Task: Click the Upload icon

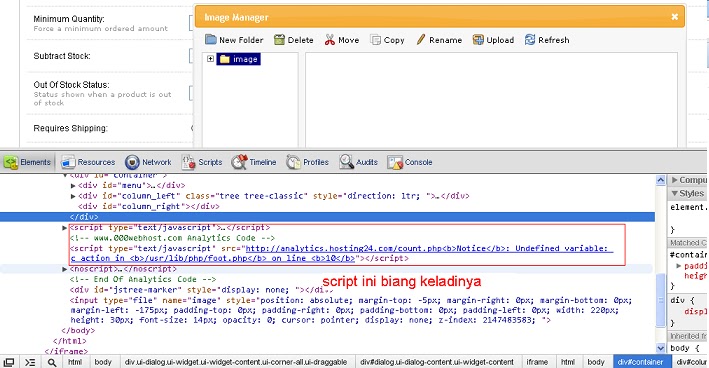Action: tap(478, 40)
